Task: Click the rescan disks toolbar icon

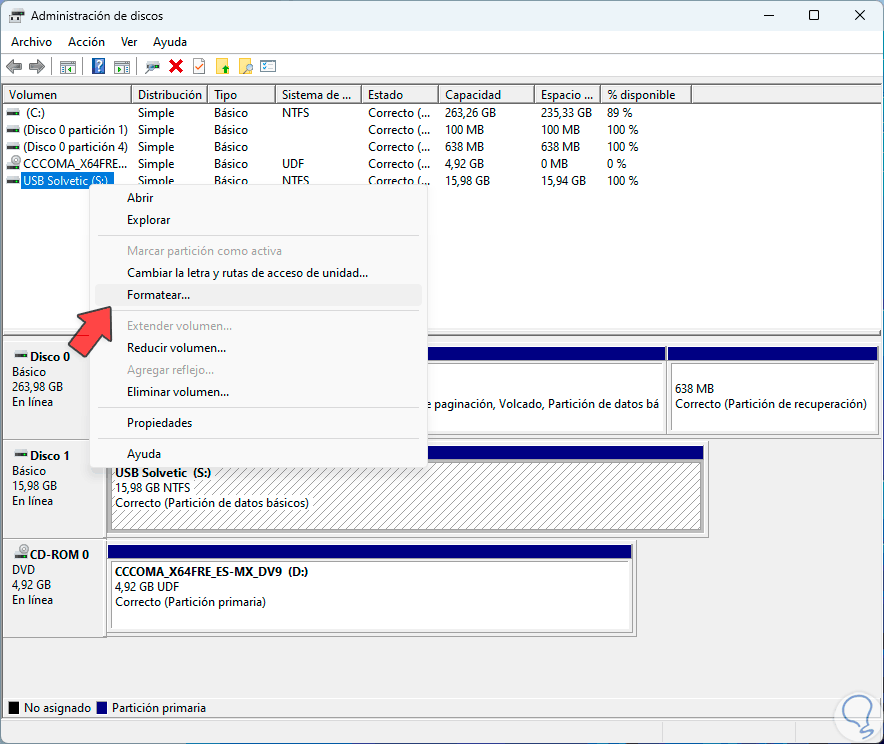Action: click(x=152, y=67)
